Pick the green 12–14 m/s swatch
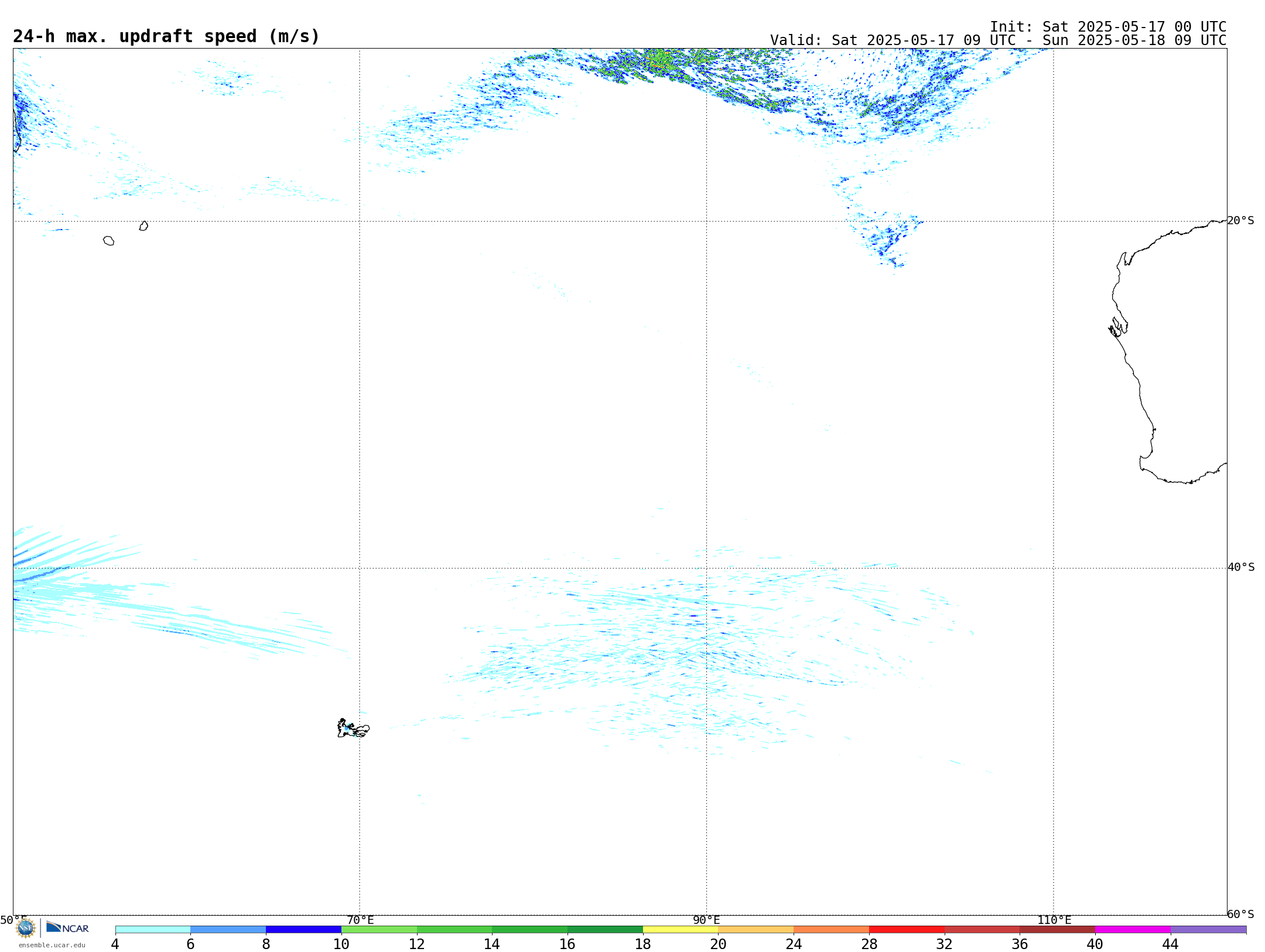1265x952 pixels. (454, 929)
